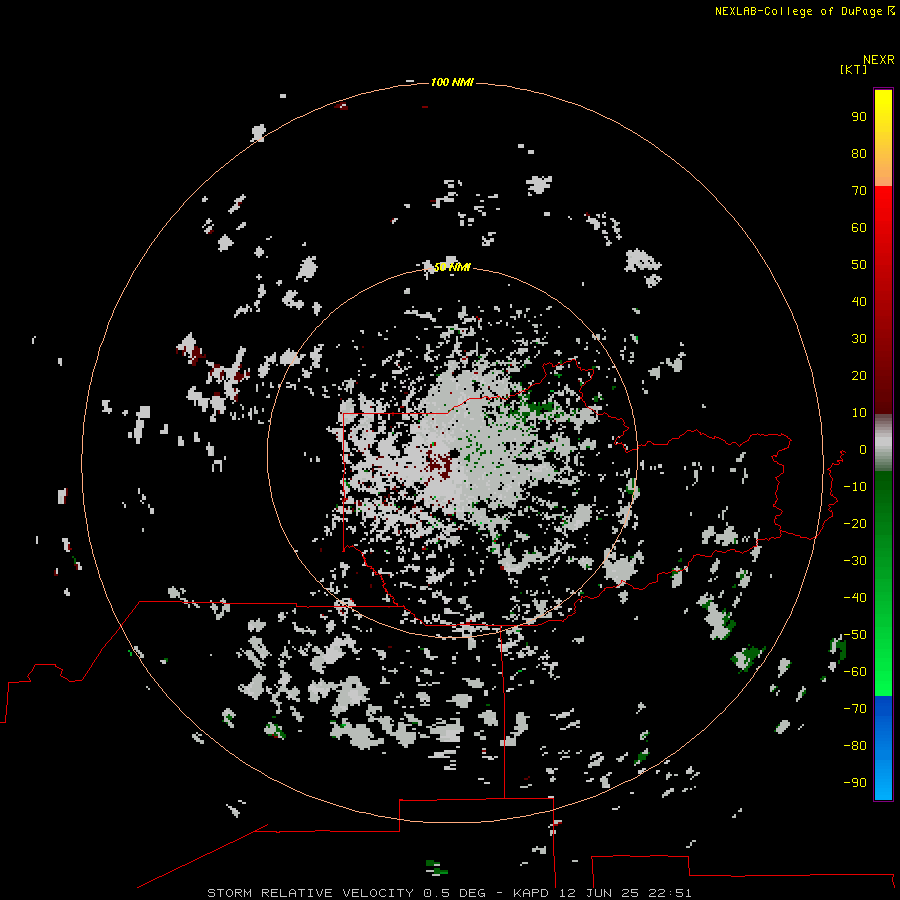Click the NEXLAB-College of DuPage credit text
The height and width of the screenshot is (900, 900).
[798, 11]
